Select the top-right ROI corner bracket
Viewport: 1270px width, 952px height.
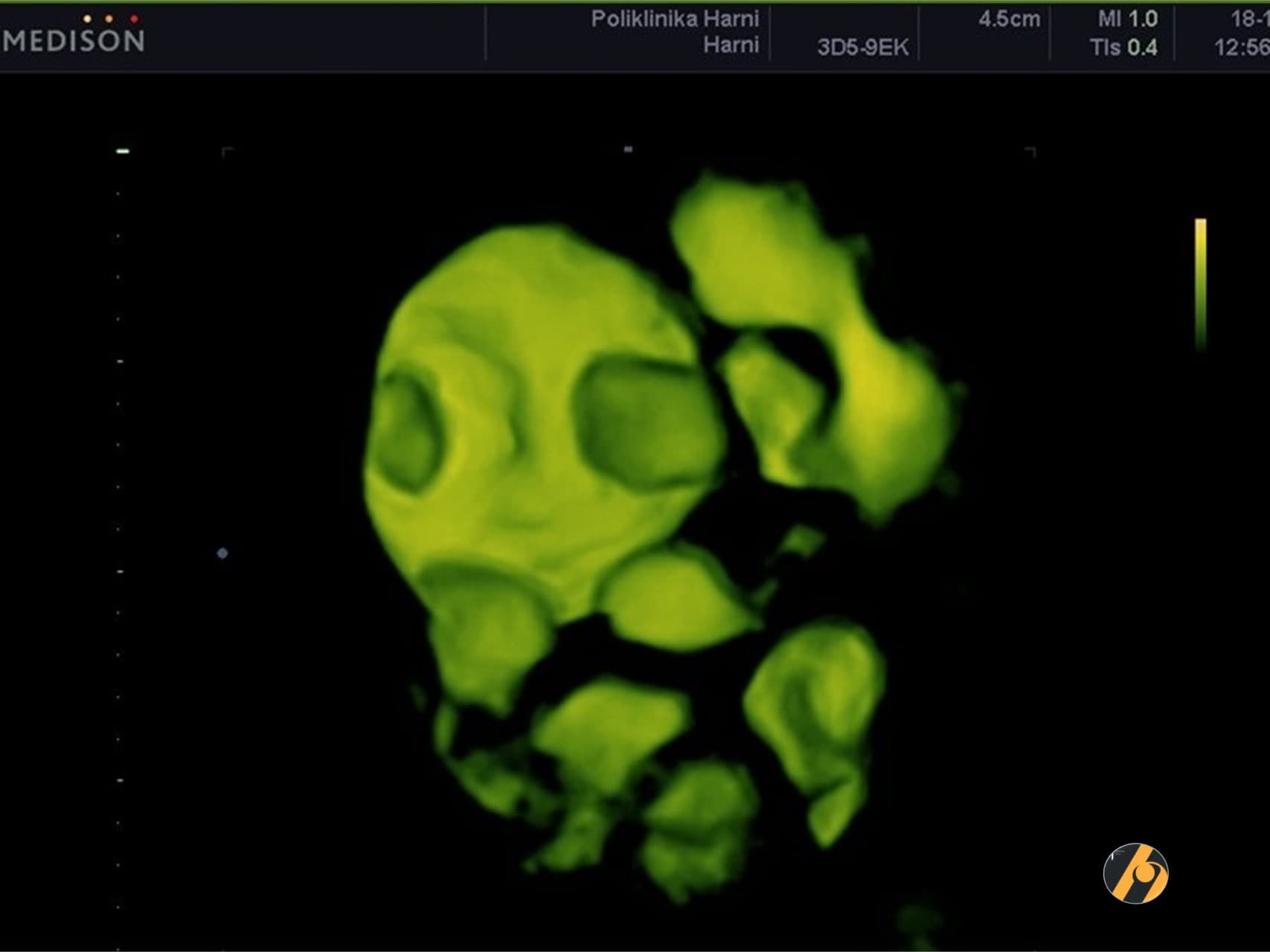[x=1030, y=152]
